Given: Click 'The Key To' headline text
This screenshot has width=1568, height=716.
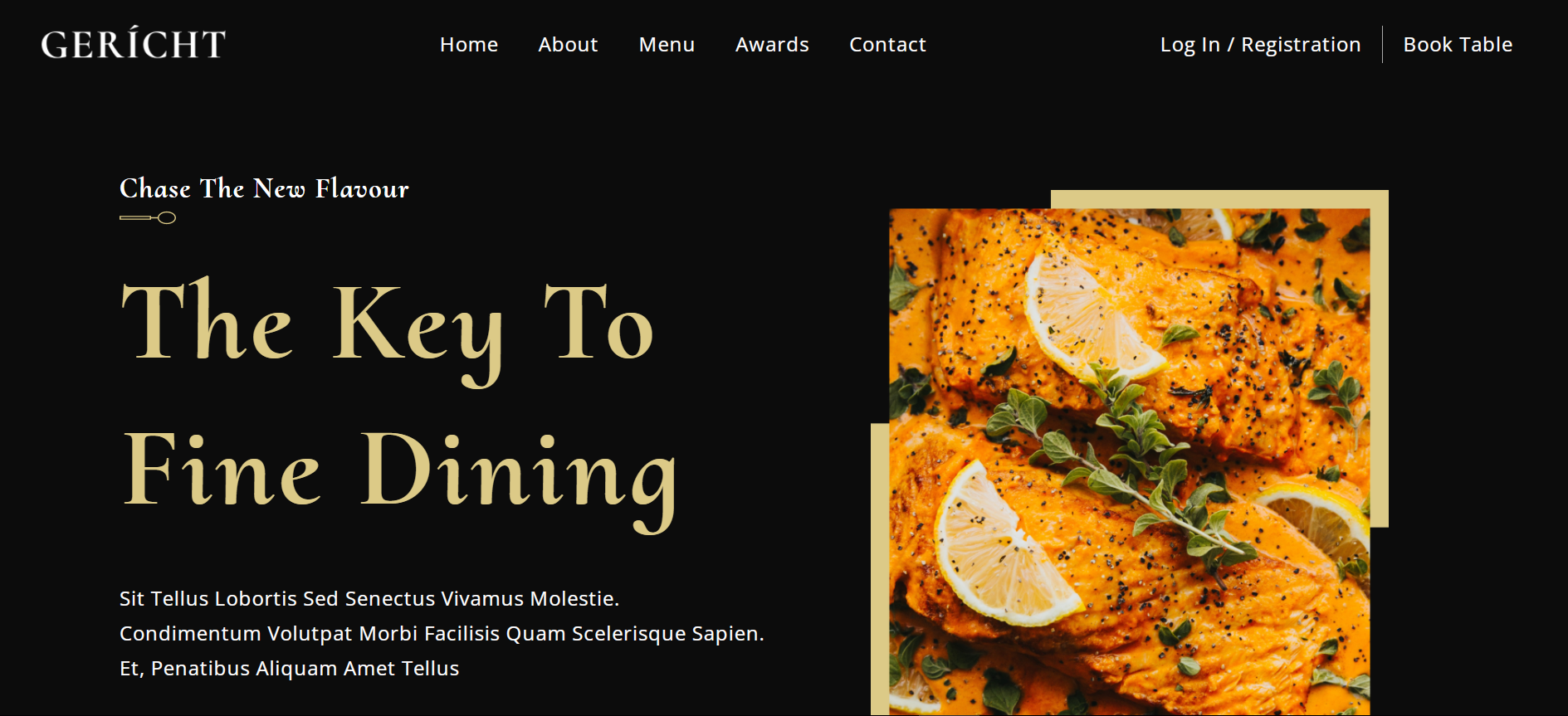Looking at the screenshot, I should pyautogui.click(x=388, y=328).
